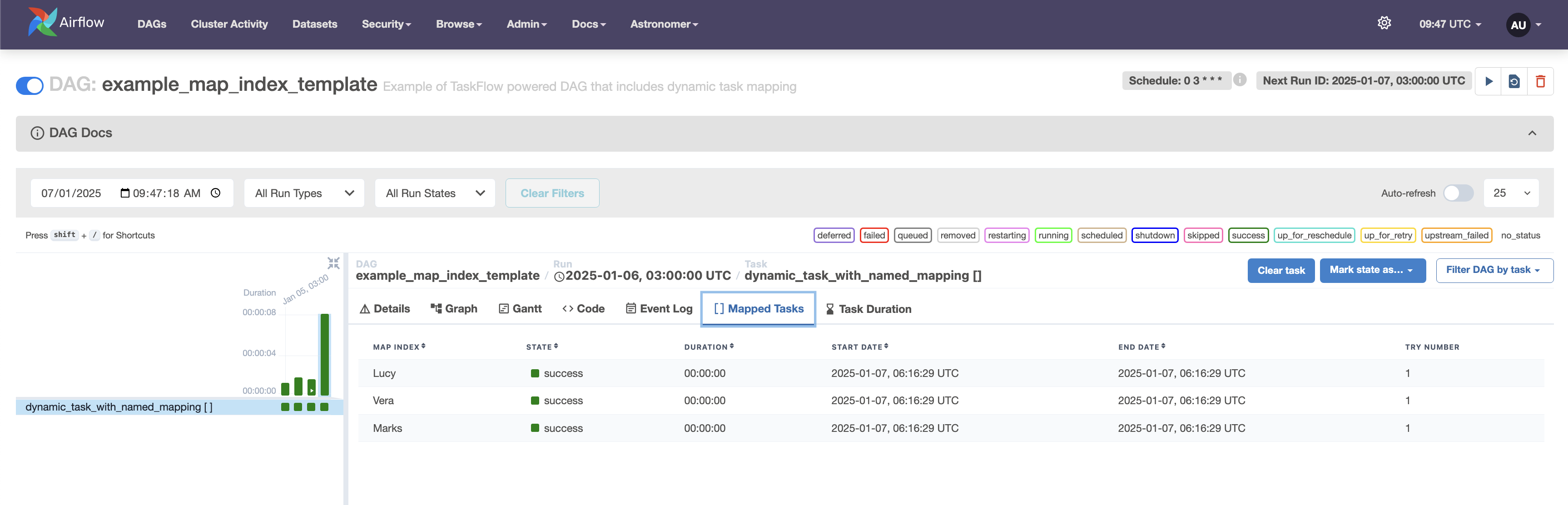Enable the Auto-refresh toggle
Screen dimensions: 1568x505
pyautogui.click(x=1458, y=193)
